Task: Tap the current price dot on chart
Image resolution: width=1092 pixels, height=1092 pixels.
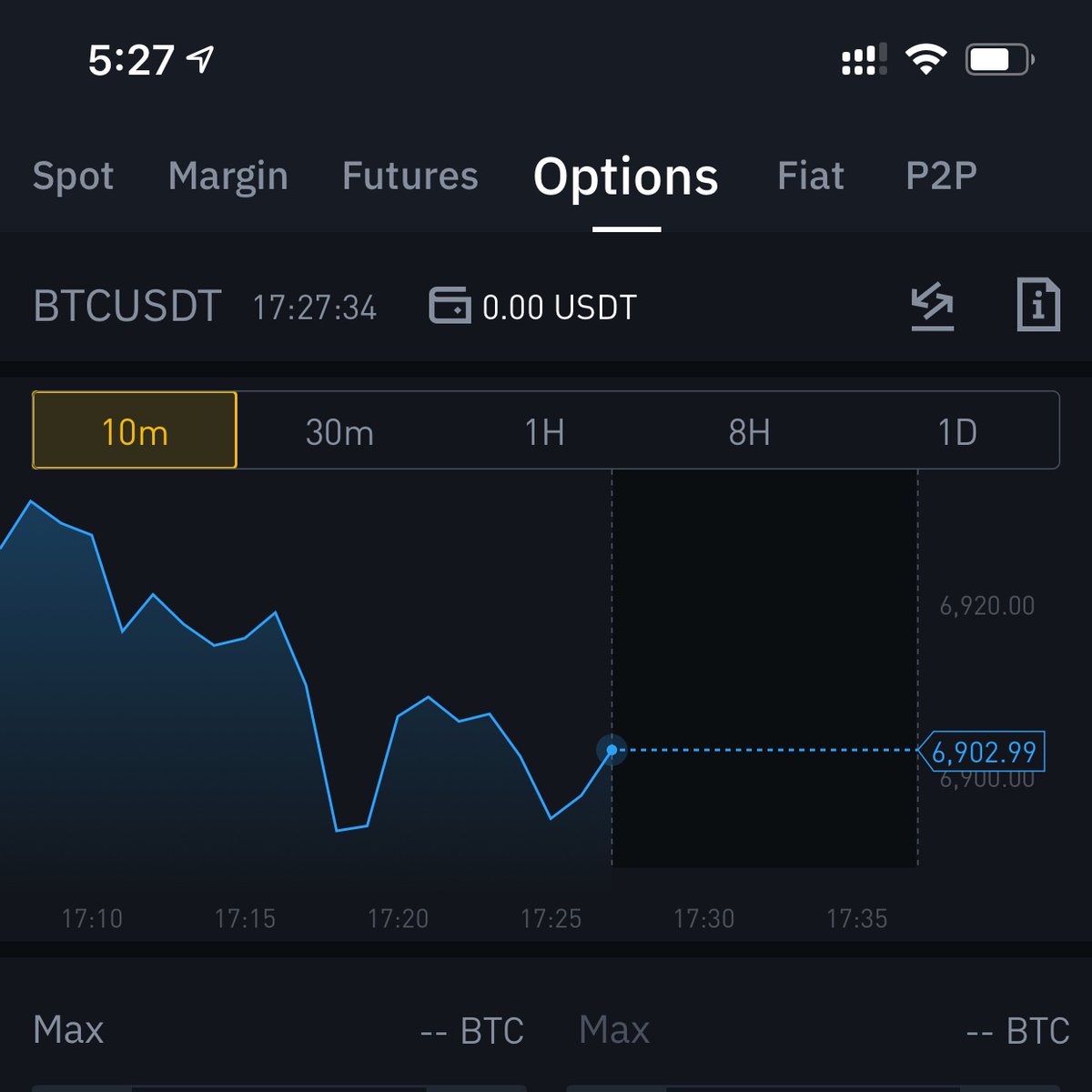Action: [612, 750]
